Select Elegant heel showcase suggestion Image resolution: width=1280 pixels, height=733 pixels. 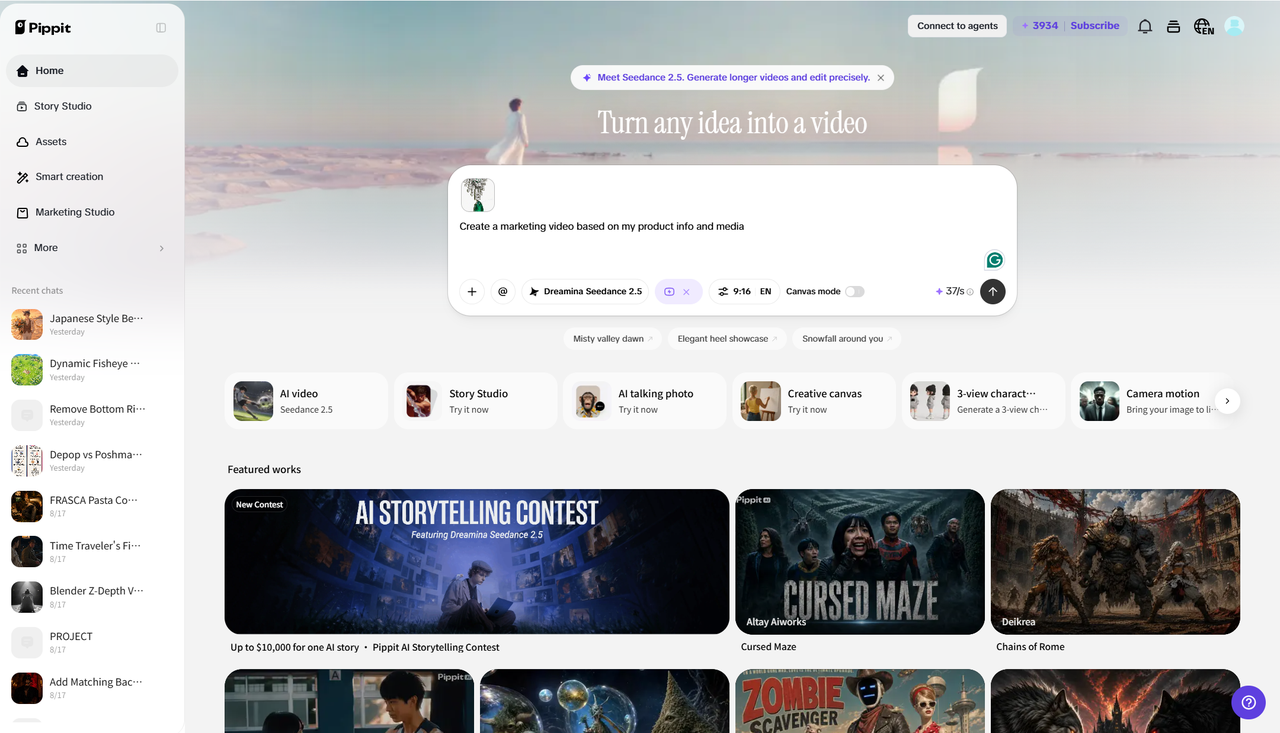click(727, 339)
